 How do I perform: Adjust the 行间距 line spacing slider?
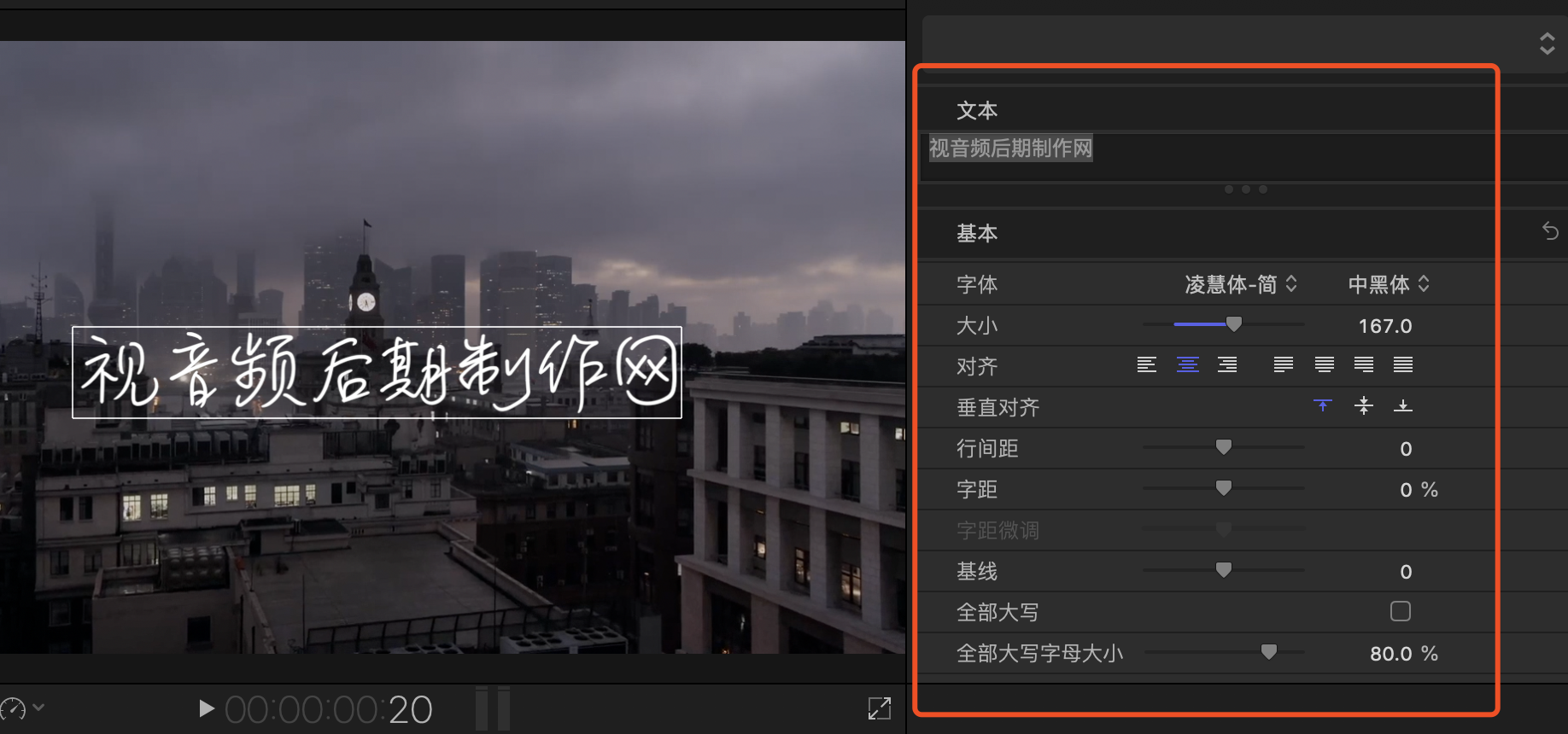(x=1224, y=447)
